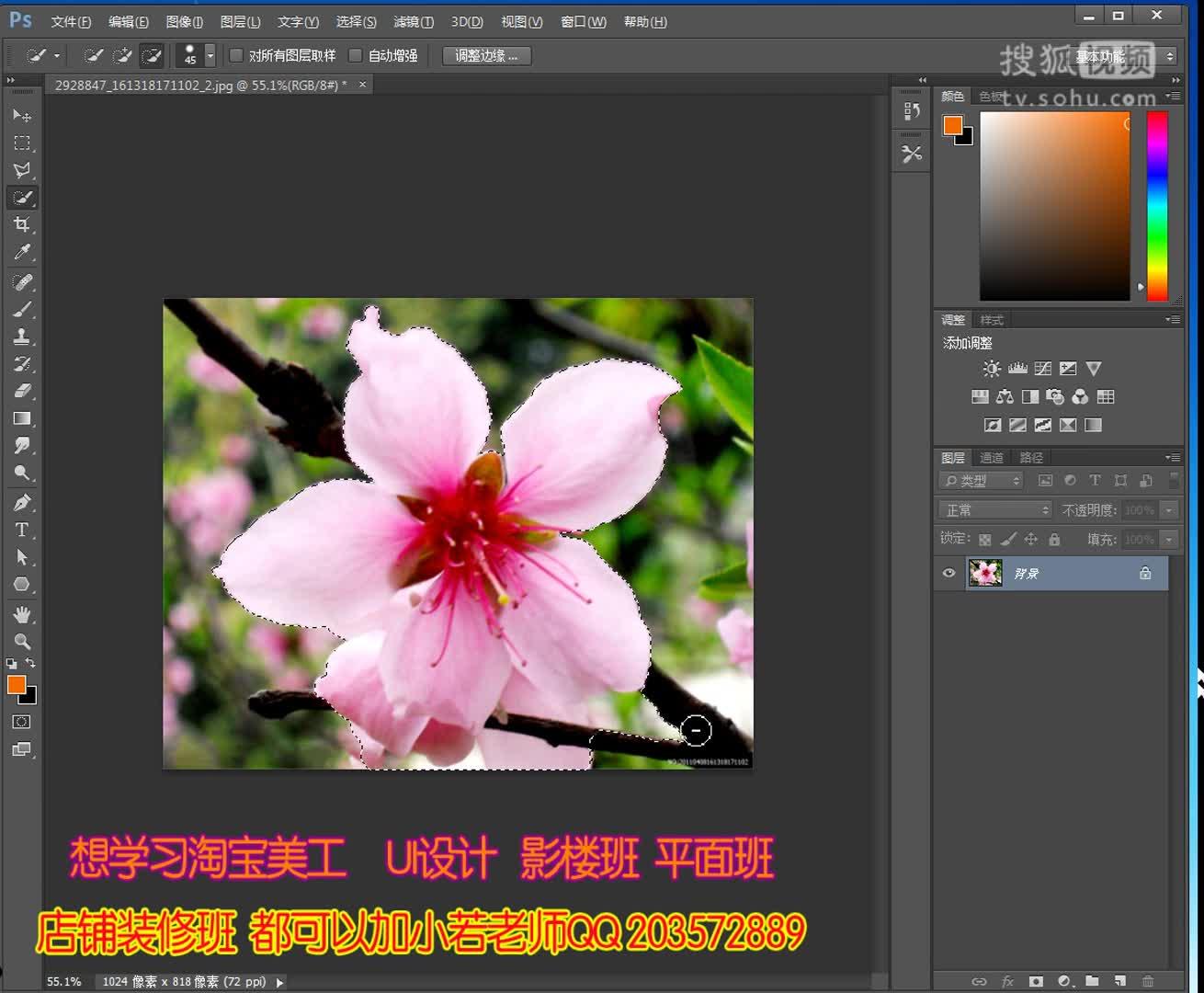Screen dimensions: 1204x993
Task: Select the Hand tool
Action: coord(22,614)
